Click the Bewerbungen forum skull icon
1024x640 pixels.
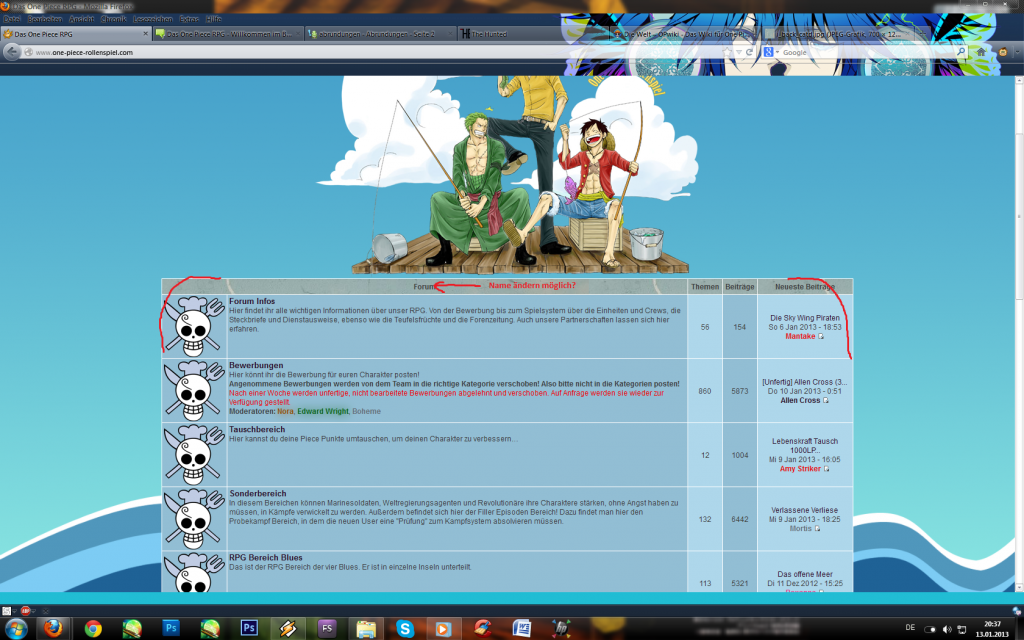click(x=194, y=391)
